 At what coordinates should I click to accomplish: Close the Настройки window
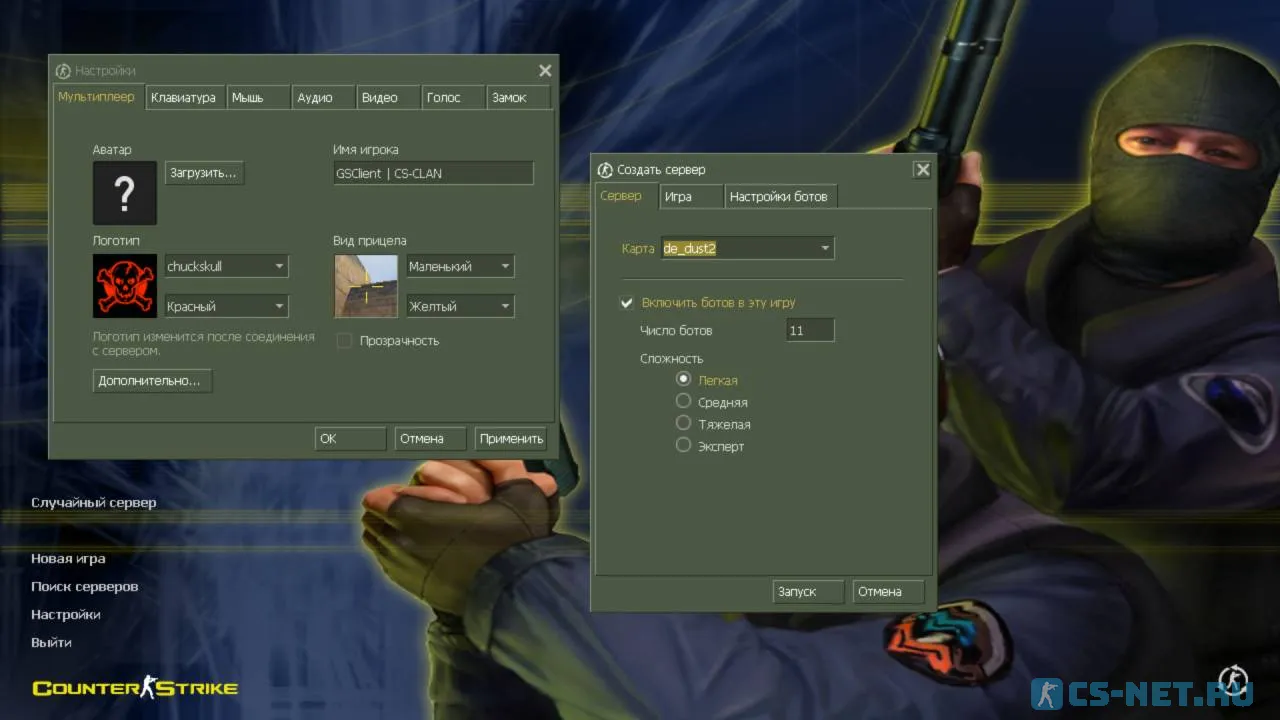545,70
